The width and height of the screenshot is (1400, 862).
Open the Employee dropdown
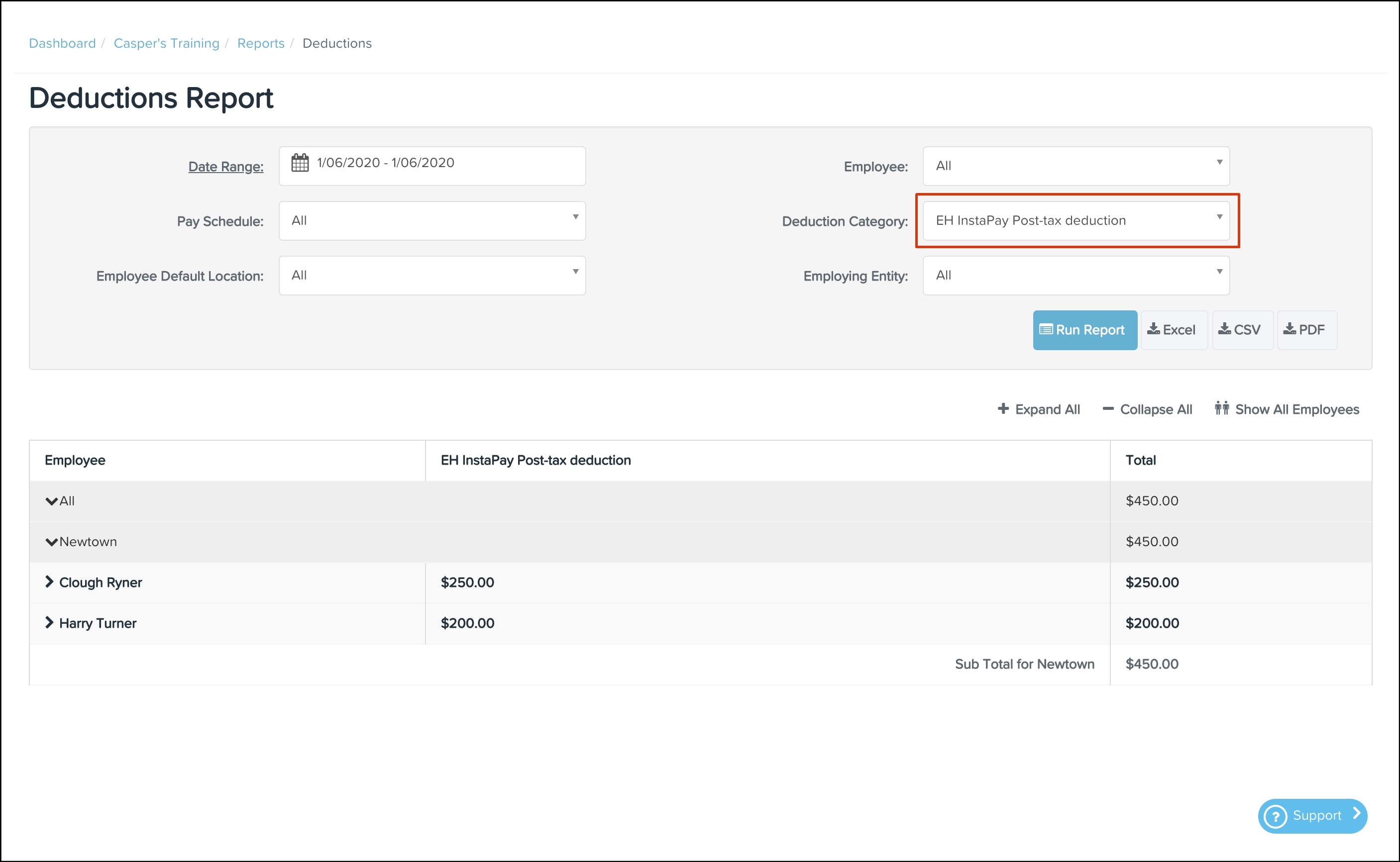(x=1076, y=166)
